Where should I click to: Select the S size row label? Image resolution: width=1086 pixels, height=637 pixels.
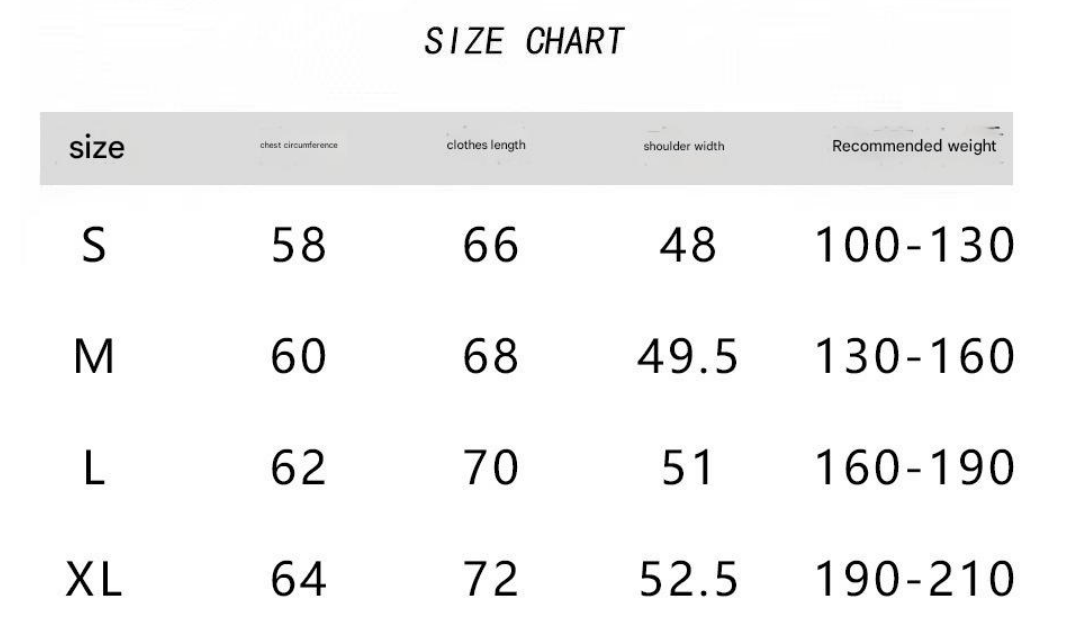93,246
